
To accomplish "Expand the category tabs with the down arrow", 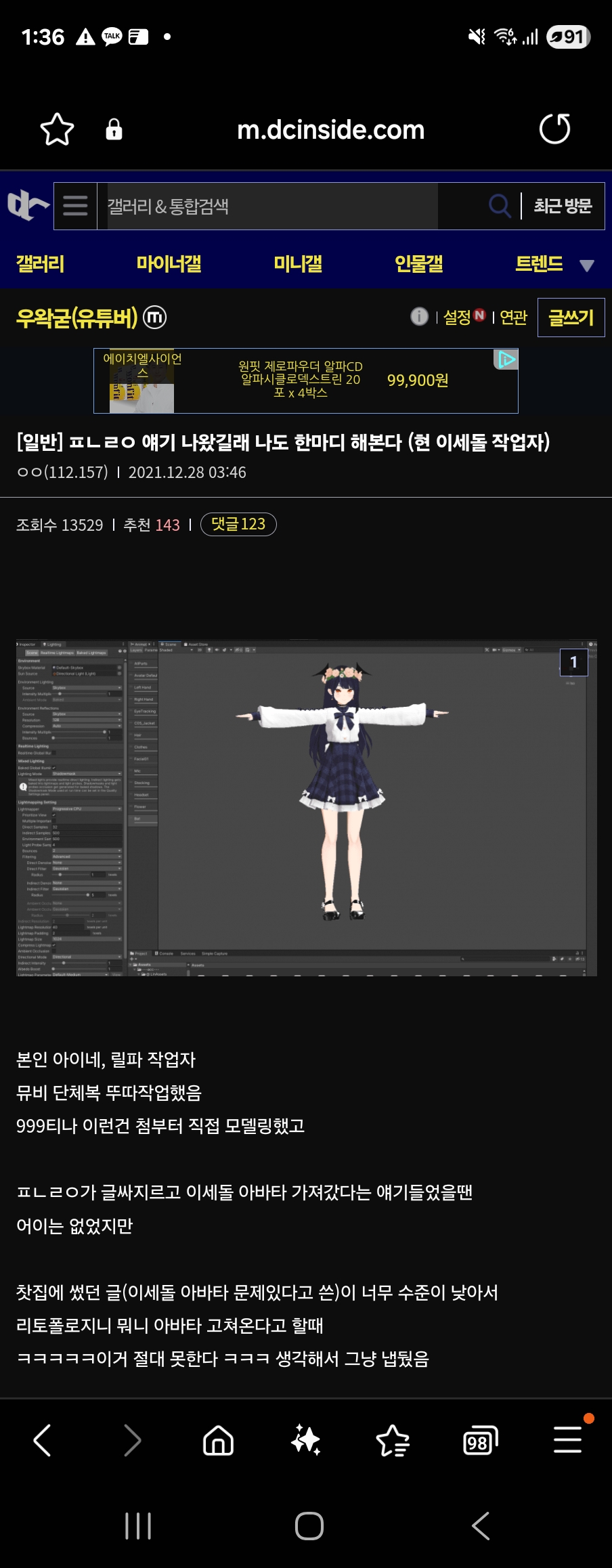I will pyautogui.click(x=587, y=265).
